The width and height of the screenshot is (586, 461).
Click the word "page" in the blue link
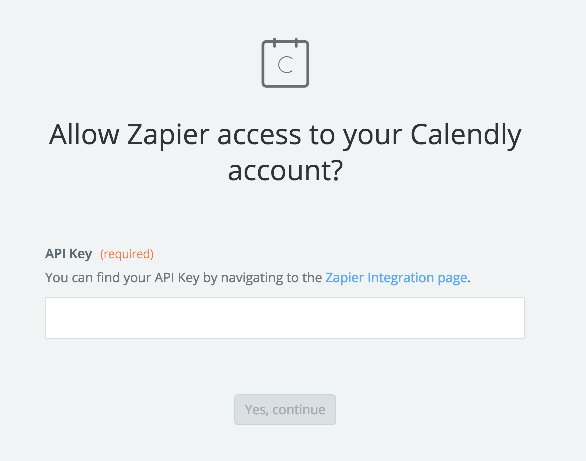pos(452,279)
